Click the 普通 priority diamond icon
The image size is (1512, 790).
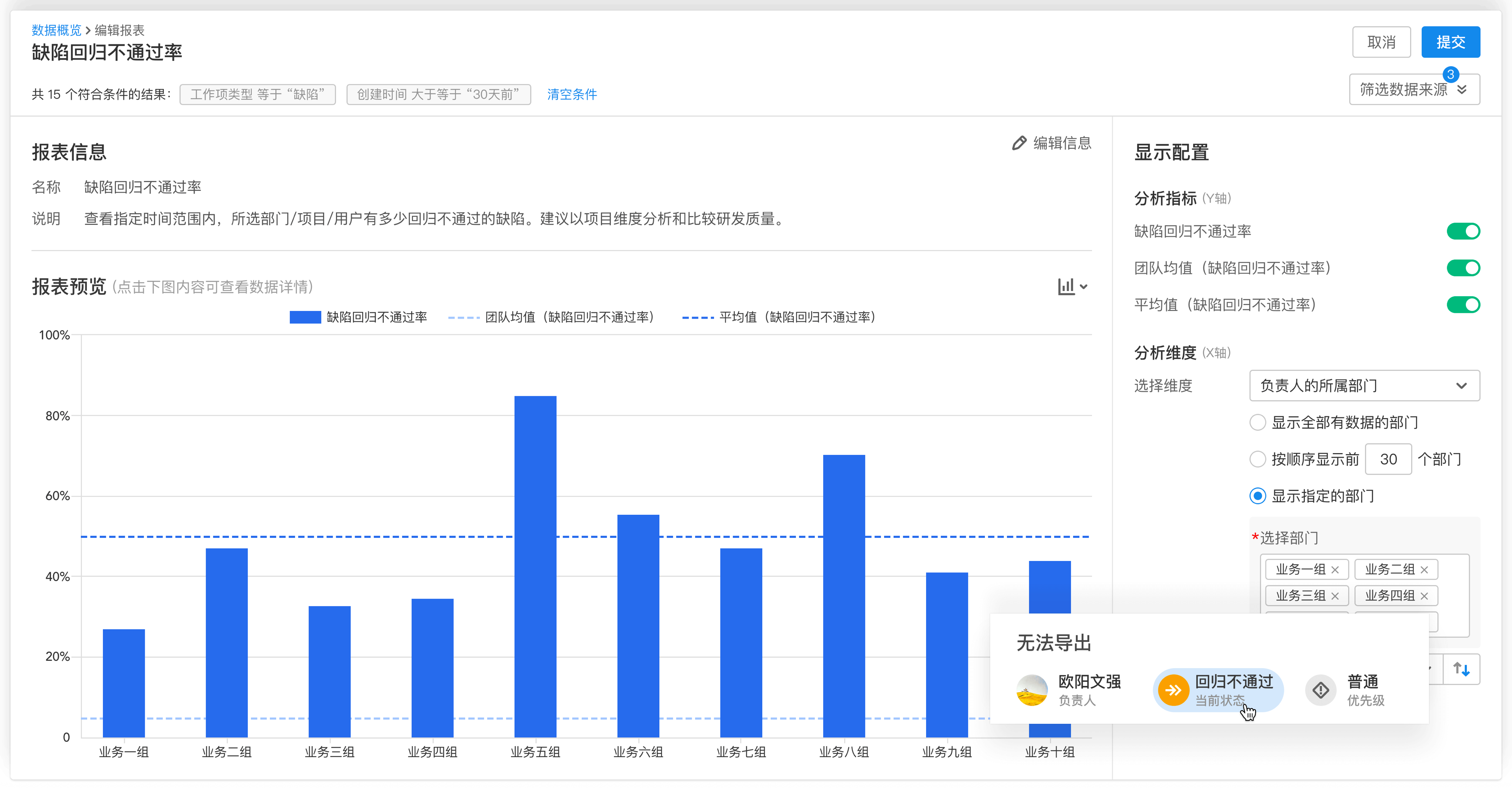1320,690
